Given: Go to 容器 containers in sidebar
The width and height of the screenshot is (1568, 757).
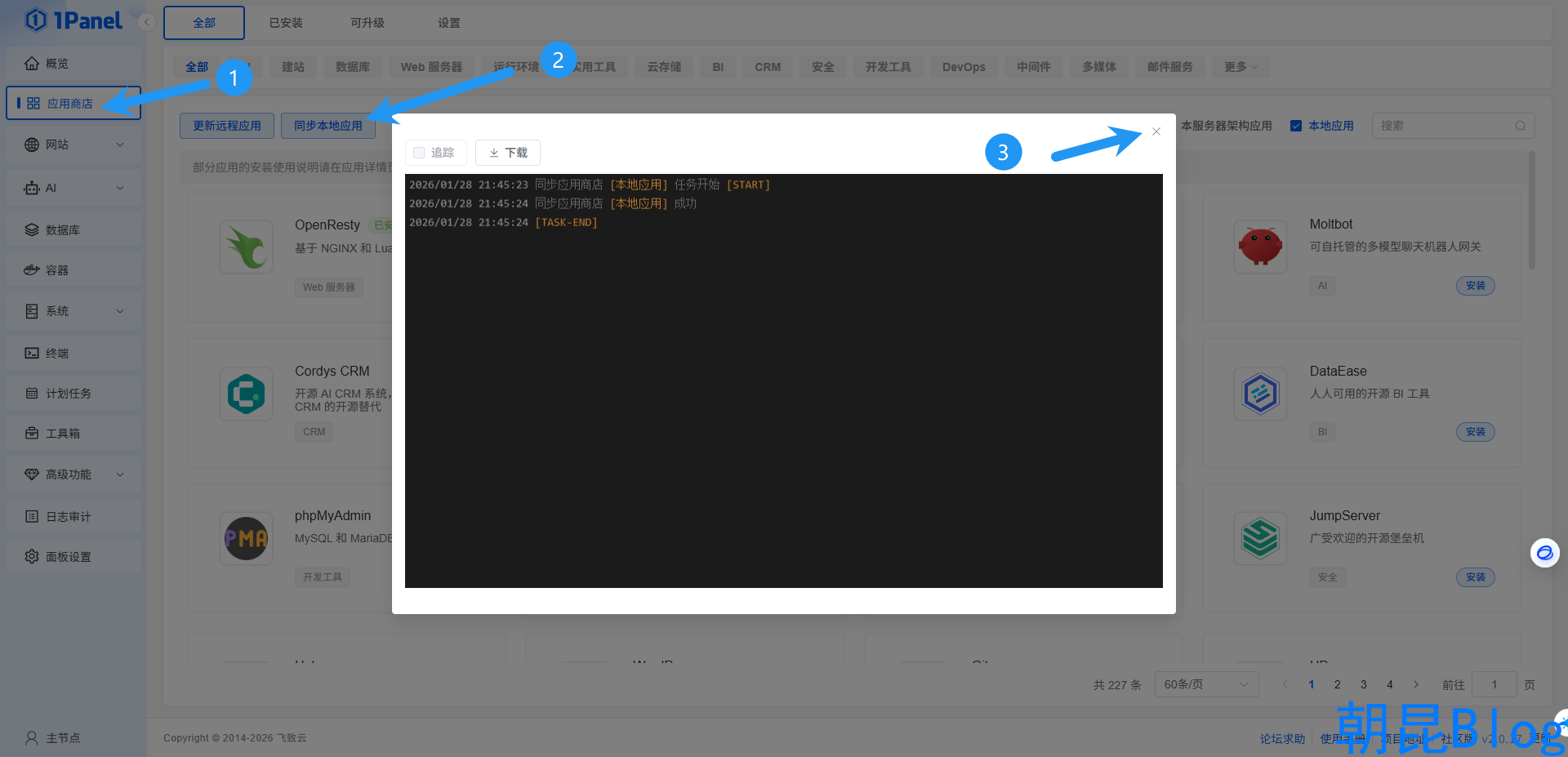Looking at the screenshot, I should 73,270.
